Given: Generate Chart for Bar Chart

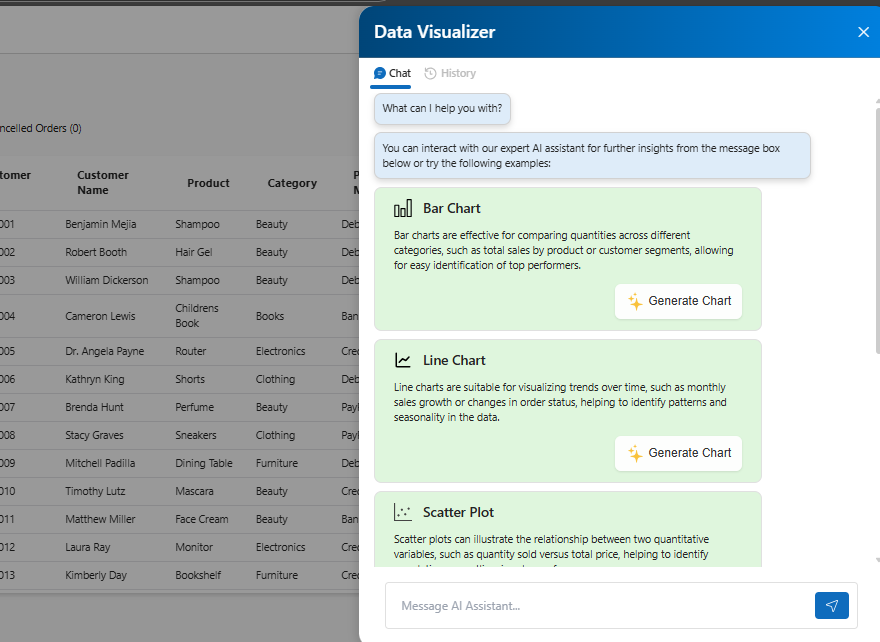Looking at the screenshot, I should [x=678, y=301].
